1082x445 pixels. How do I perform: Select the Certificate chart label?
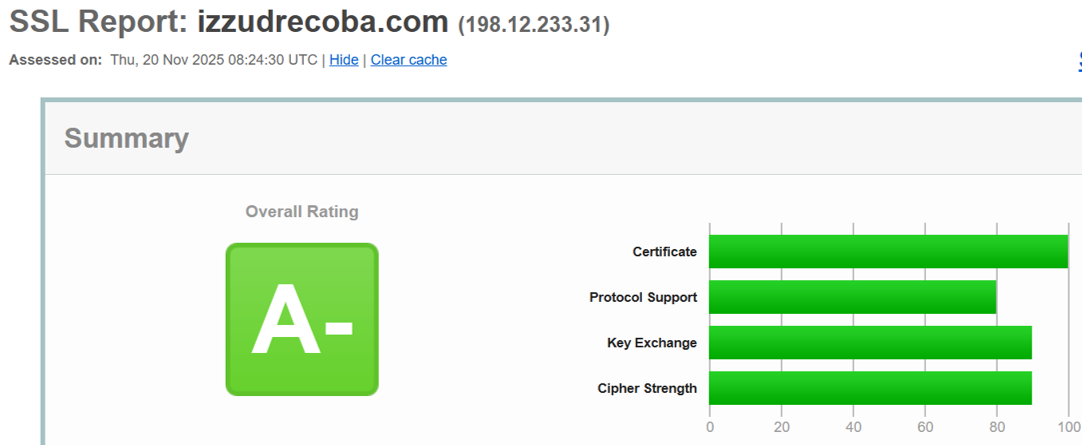pos(664,252)
